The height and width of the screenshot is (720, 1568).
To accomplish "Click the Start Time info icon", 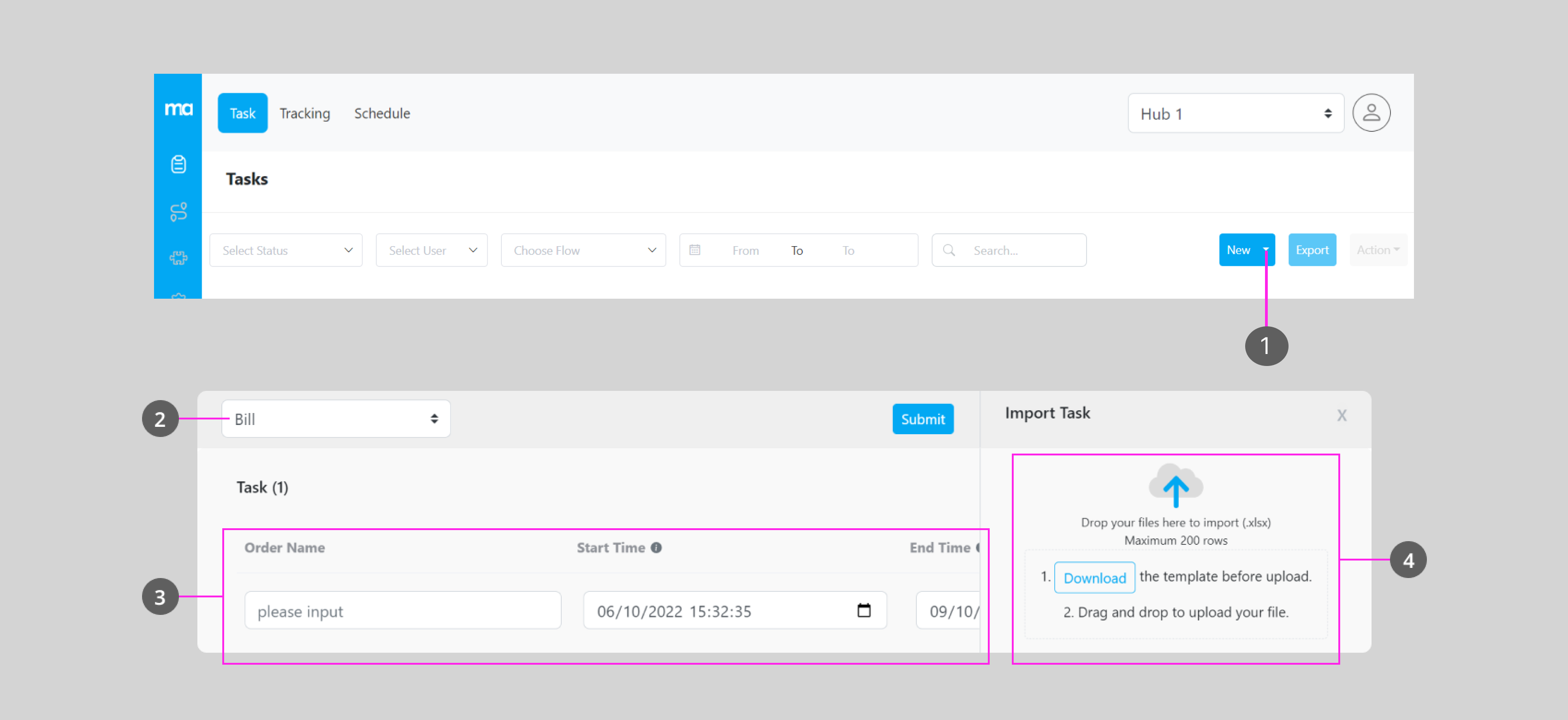I will [656, 548].
